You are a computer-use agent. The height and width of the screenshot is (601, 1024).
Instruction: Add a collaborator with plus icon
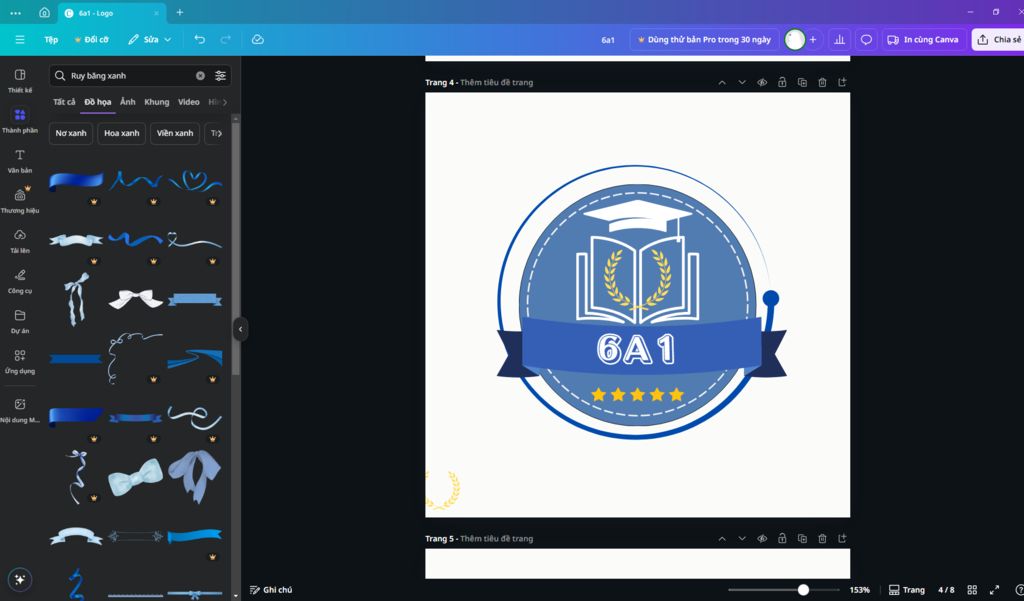coord(813,40)
